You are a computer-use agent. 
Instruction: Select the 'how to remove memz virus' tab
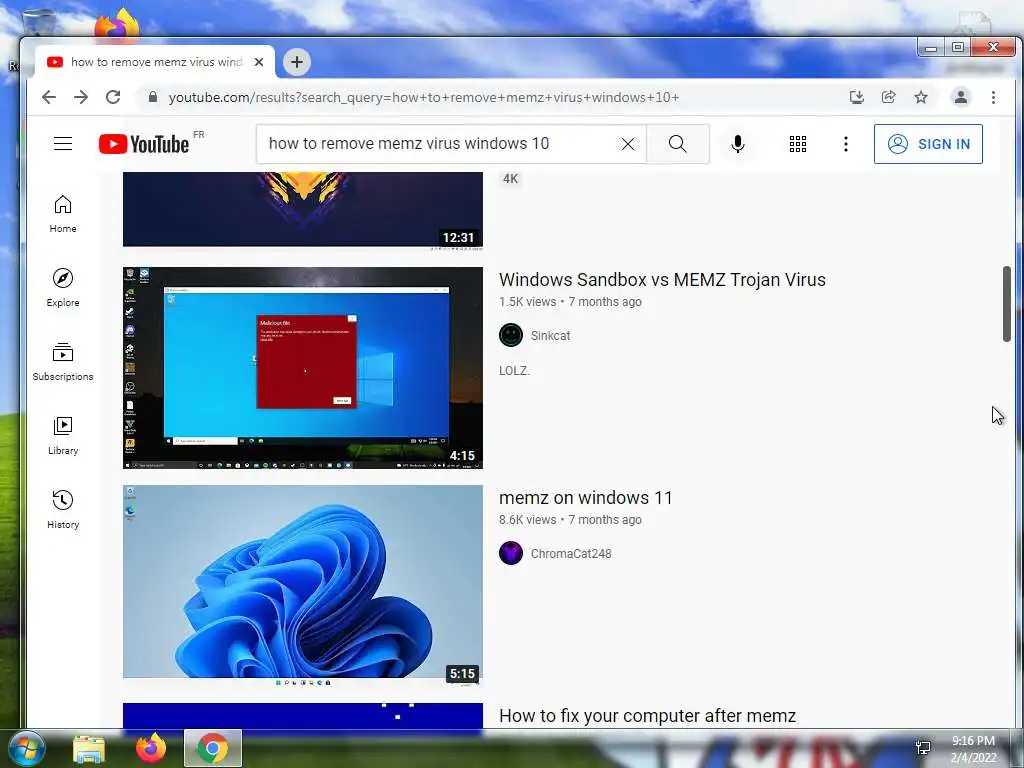click(x=155, y=62)
